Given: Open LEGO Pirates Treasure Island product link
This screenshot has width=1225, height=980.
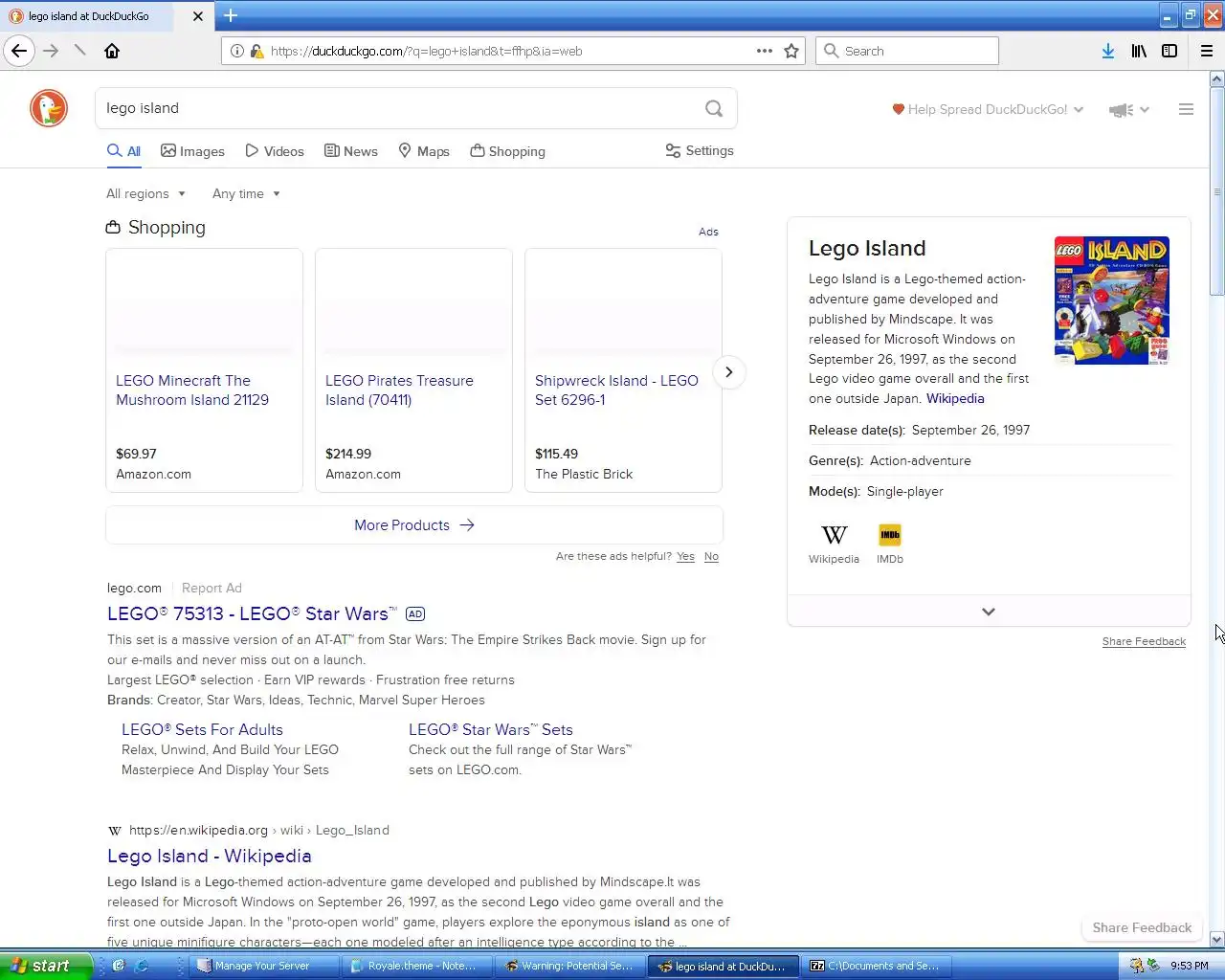Looking at the screenshot, I should click(x=399, y=390).
